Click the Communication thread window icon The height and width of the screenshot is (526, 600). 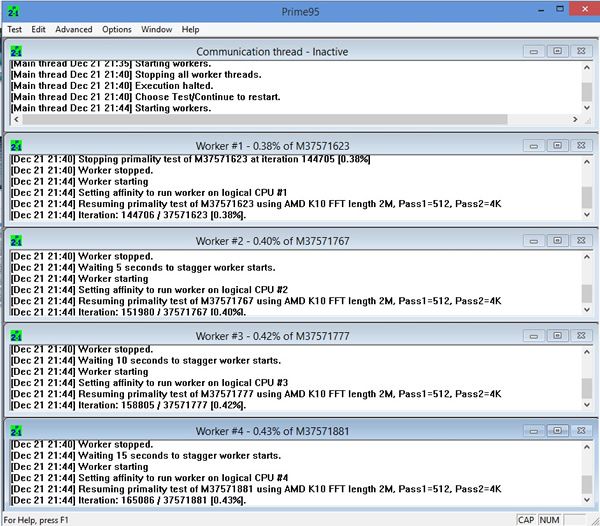16,51
